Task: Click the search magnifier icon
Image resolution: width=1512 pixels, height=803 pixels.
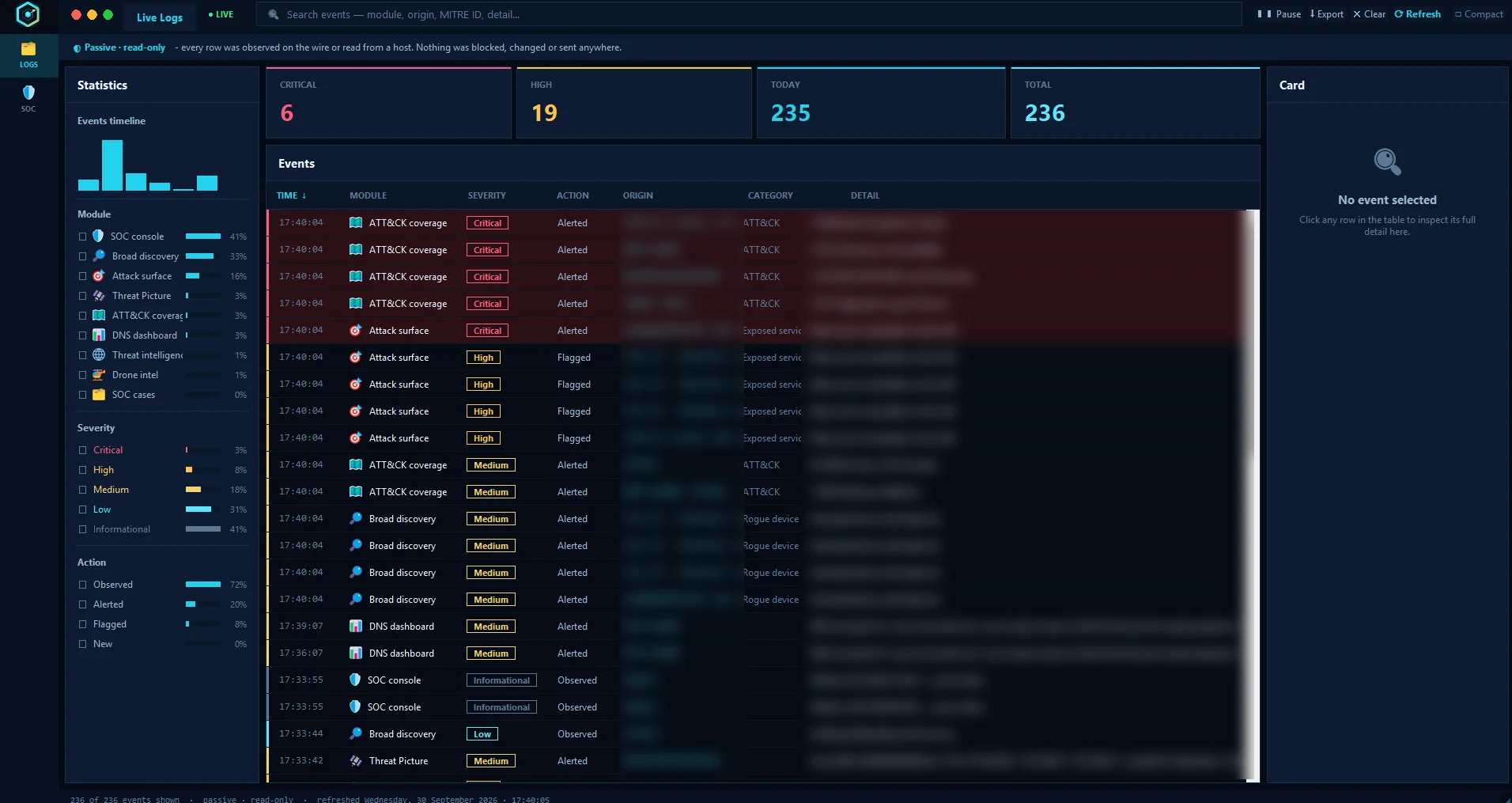Action: (274, 14)
